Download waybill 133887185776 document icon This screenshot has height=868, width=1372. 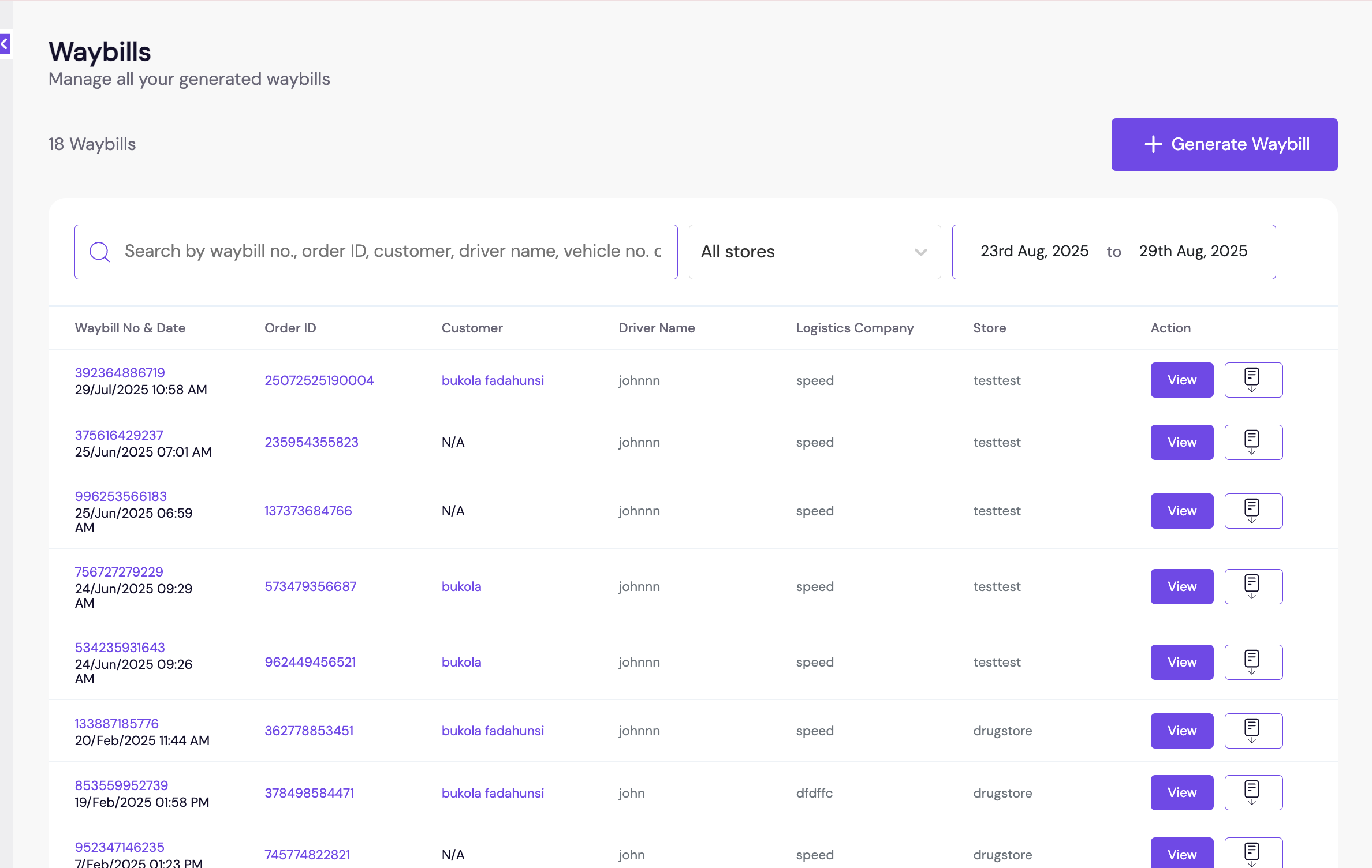(1253, 731)
